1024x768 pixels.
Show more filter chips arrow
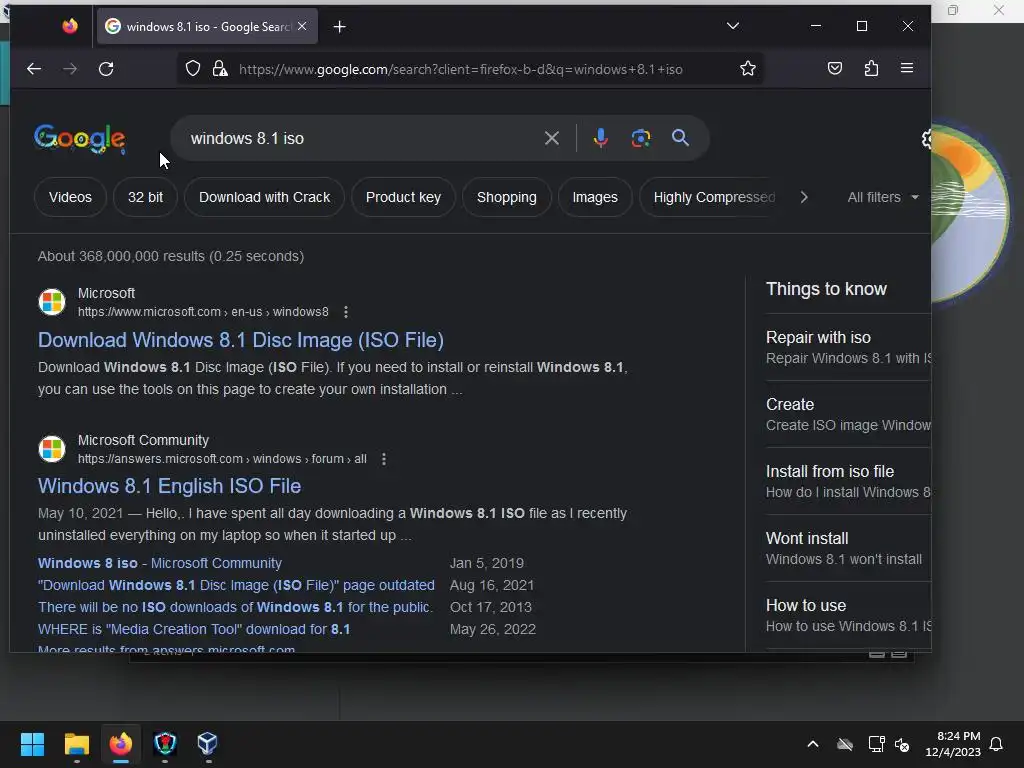tap(804, 197)
